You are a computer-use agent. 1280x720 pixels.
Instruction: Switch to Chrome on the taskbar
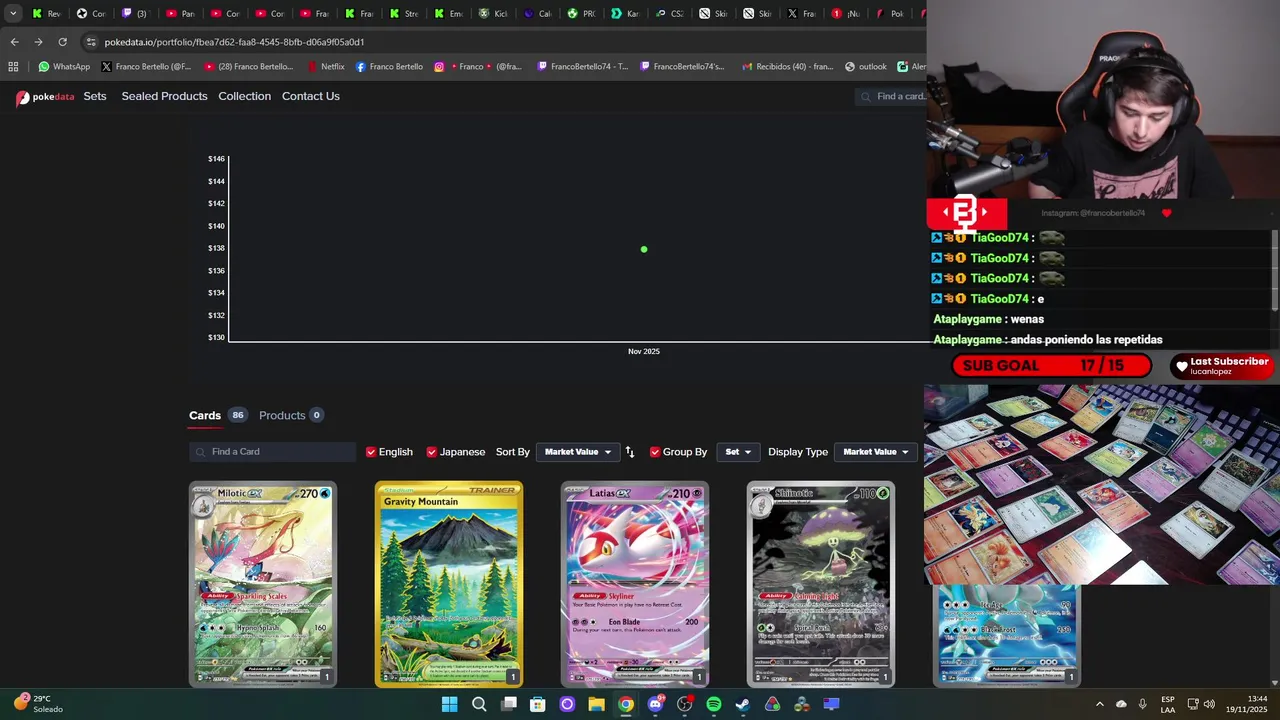tap(626, 704)
